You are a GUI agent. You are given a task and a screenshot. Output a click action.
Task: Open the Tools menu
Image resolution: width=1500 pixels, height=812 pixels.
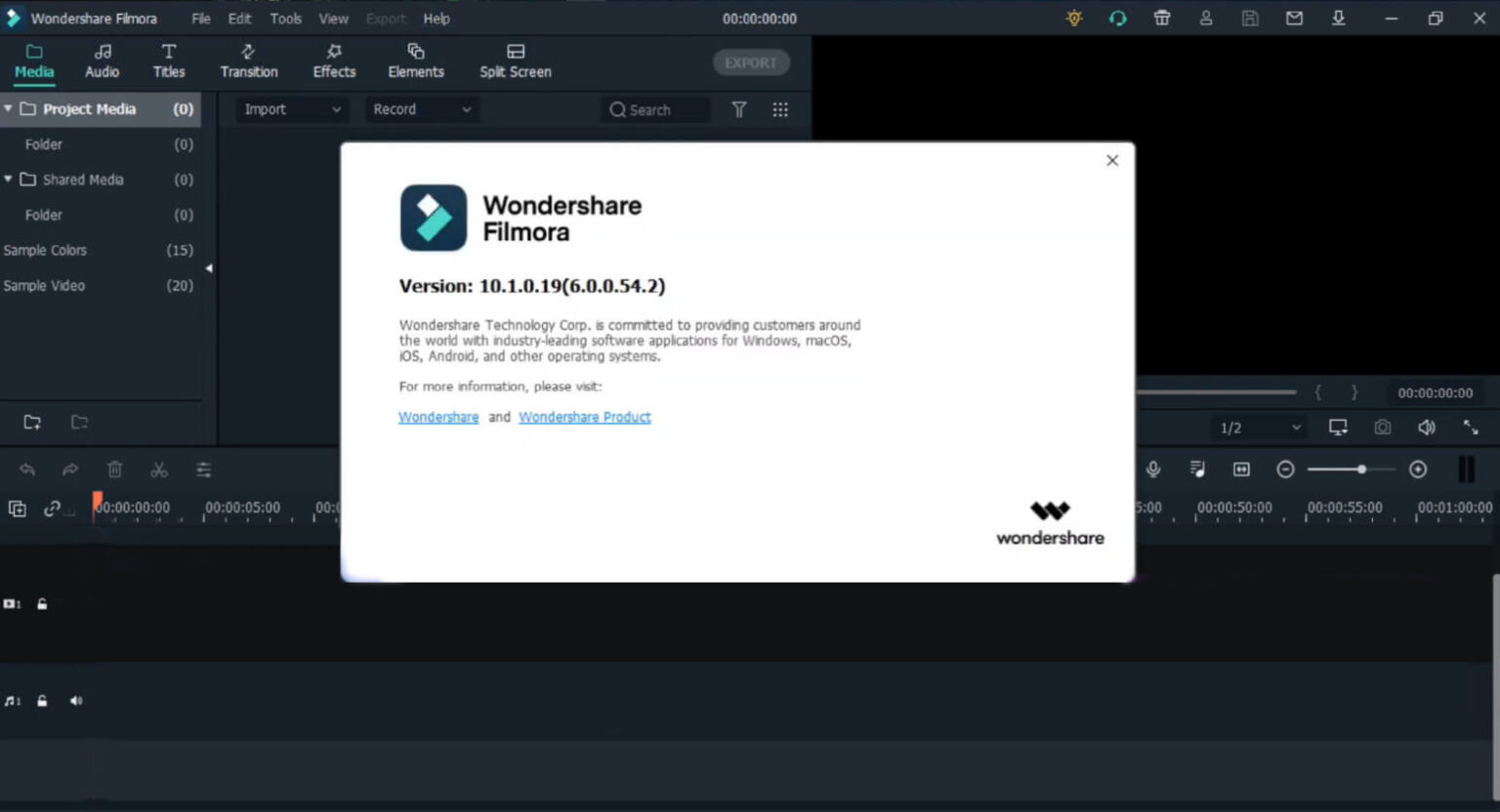[285, 18]
